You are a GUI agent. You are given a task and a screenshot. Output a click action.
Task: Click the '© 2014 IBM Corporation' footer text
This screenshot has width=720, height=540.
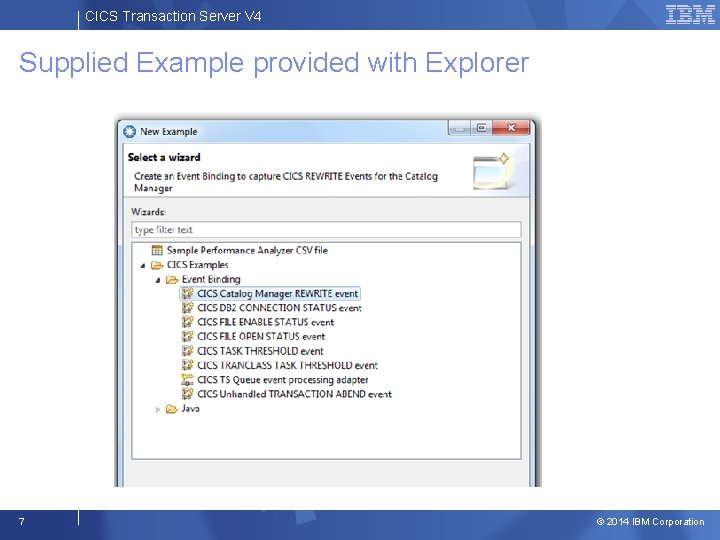[650, 522]
